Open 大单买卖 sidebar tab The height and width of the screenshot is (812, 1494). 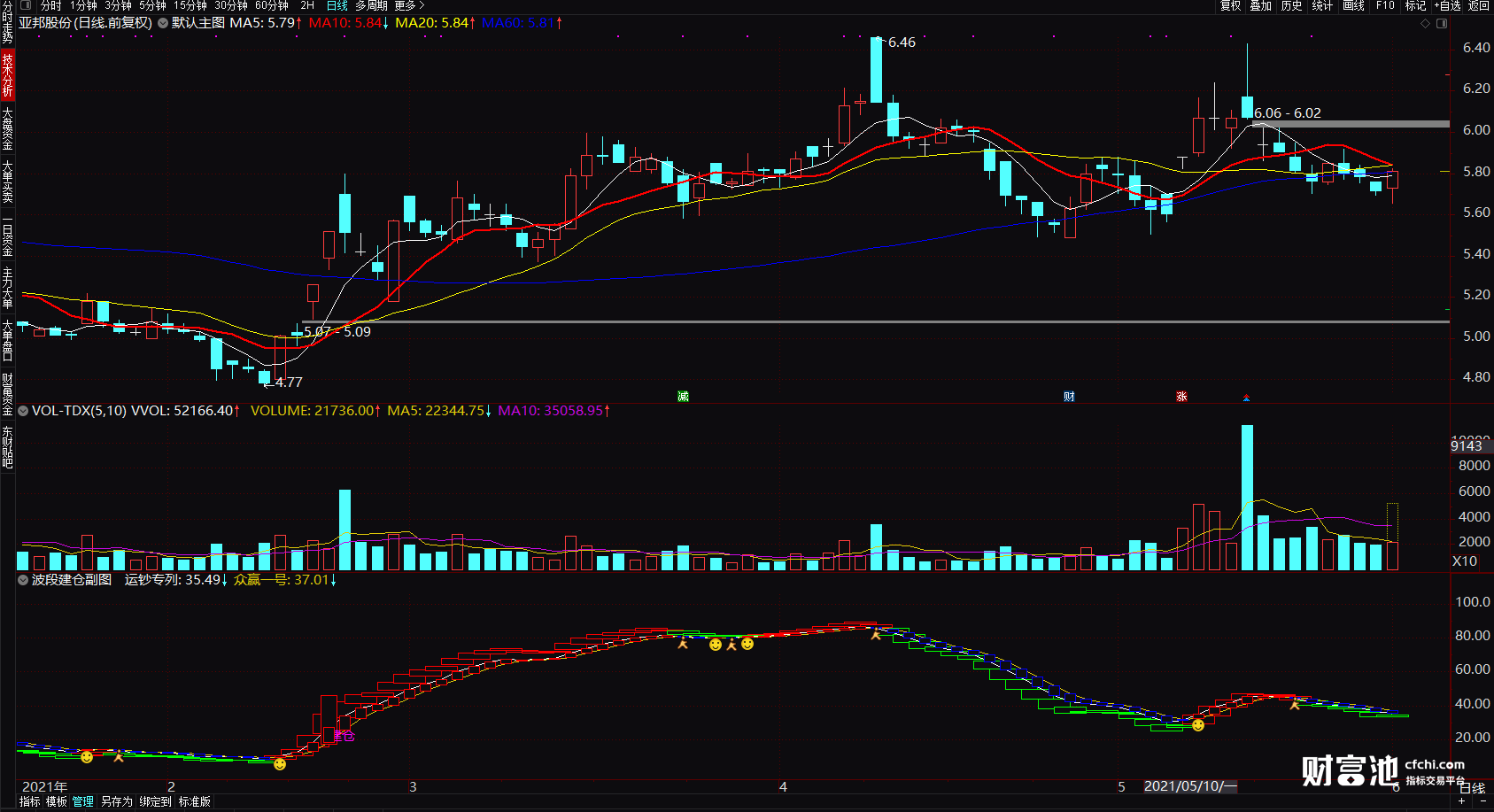7,182
